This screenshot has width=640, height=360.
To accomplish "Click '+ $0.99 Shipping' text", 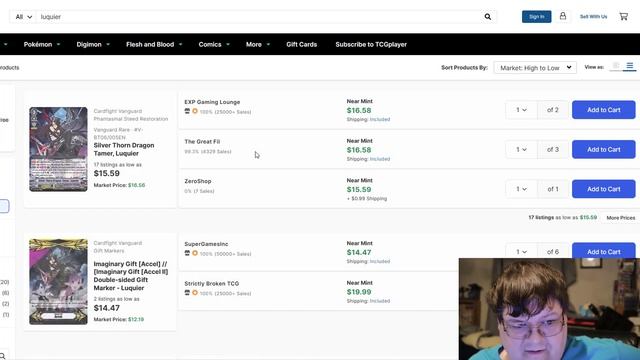I will pyautogui.click(x=367, y=198).
